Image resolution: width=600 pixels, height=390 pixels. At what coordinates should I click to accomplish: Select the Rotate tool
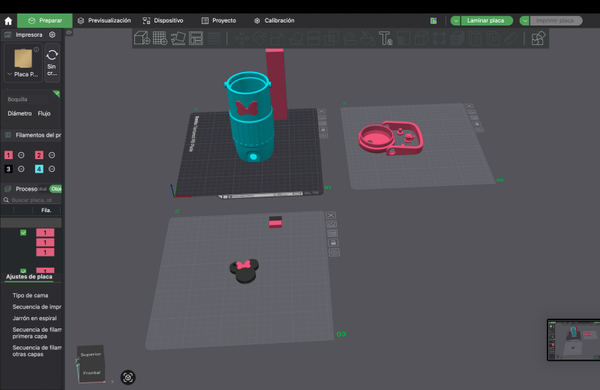pos(259,38)
